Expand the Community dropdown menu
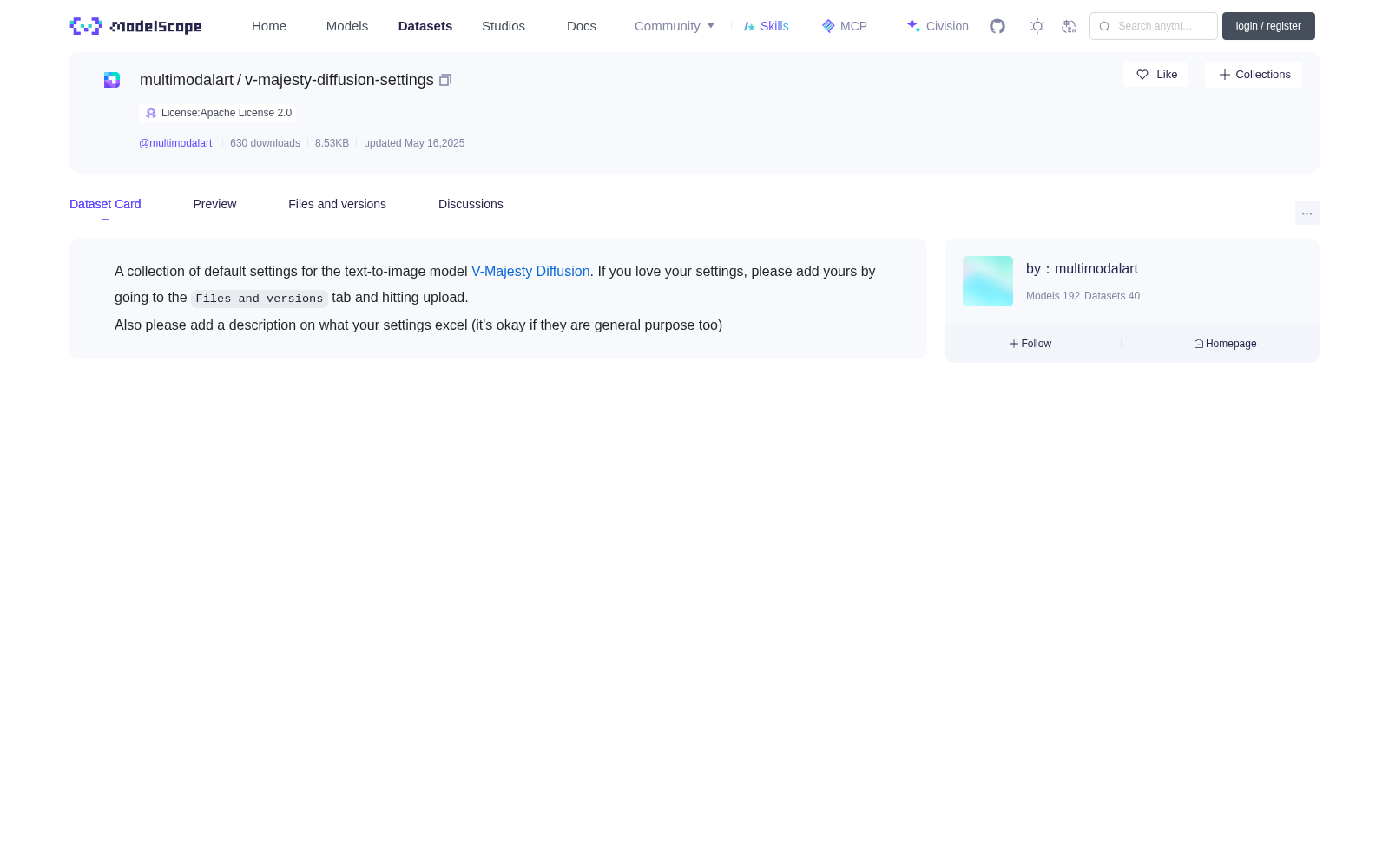This screenshot has width=1389, height=868. [675, 26]
